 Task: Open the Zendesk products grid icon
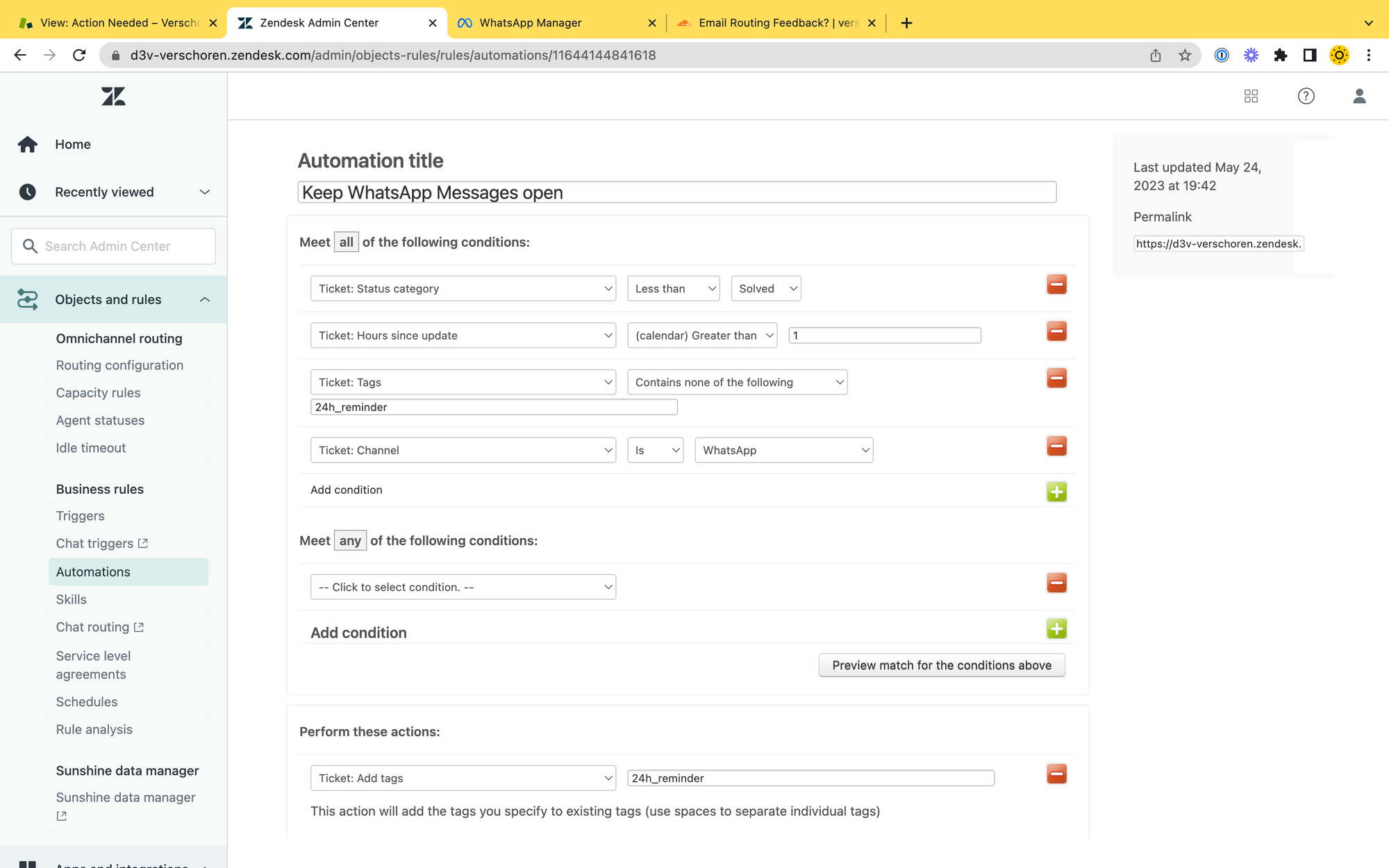point(1251,96)
